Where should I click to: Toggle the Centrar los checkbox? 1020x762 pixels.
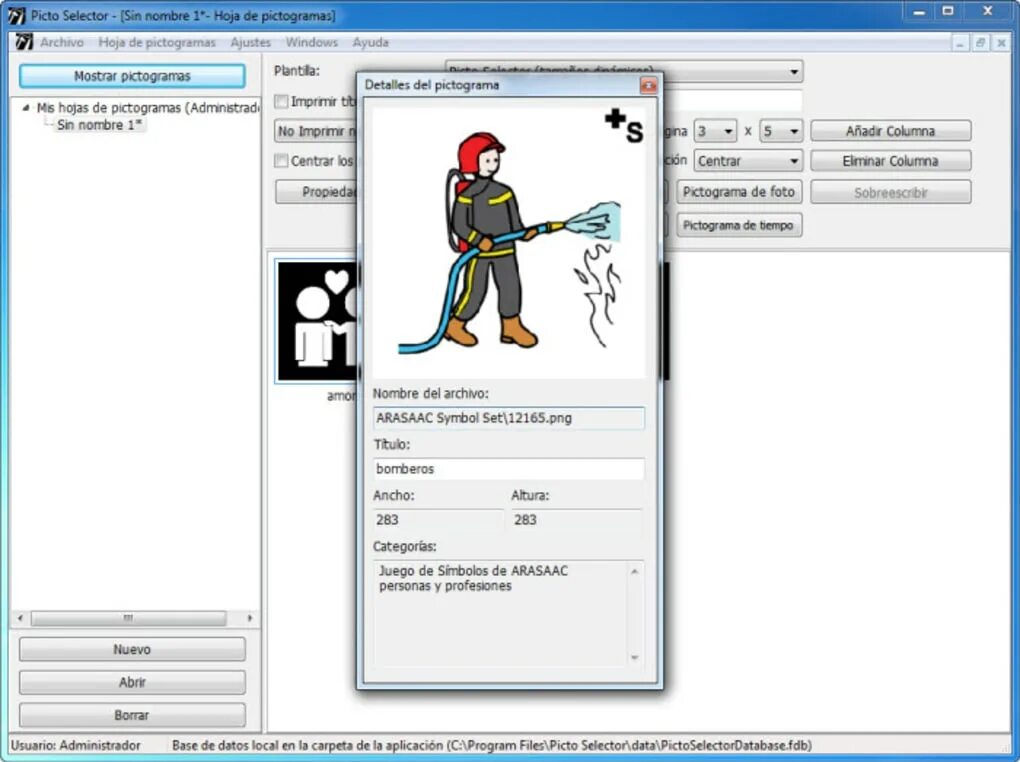coord(281,161)
